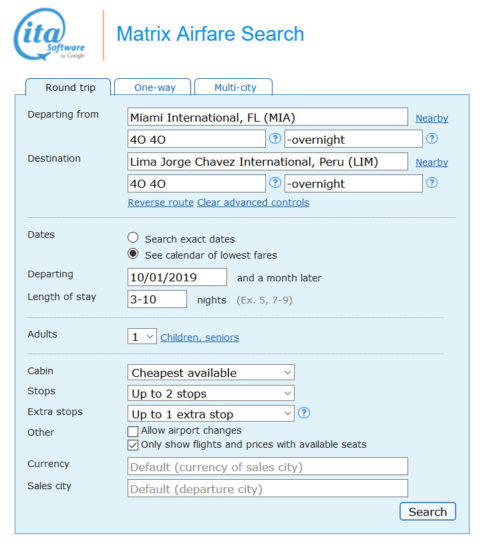The width and height of the screenshot is (487, 550).
Task: Click the Search button
Action: pos(428,512)
